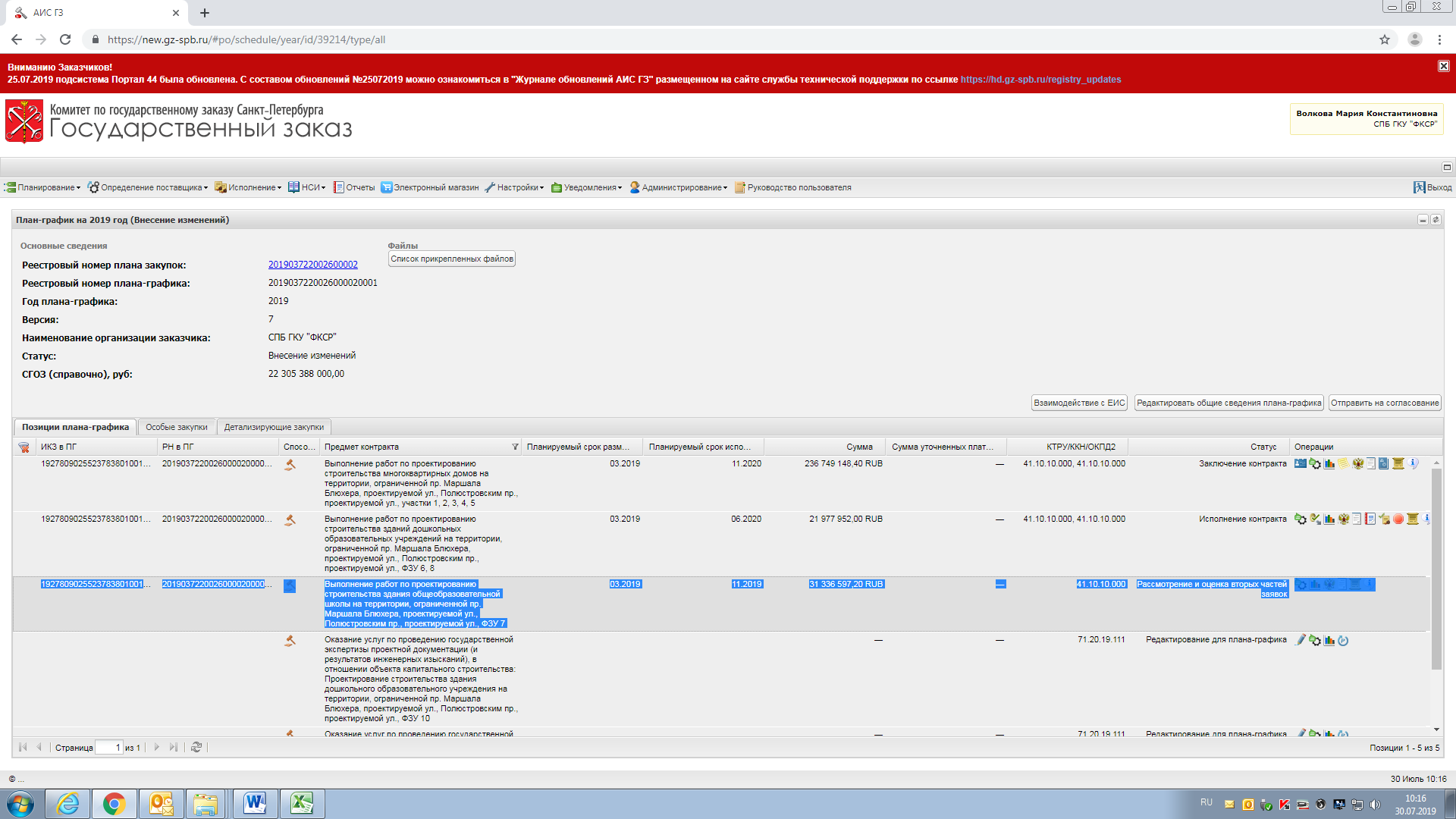Open the filter icon on the Предмет контракта column
1456x819 pixels.
click(x=515, y=447)
